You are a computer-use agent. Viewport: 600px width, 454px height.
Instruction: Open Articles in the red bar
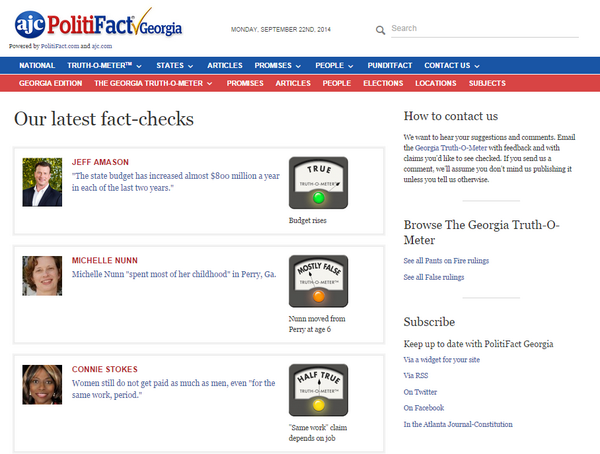click(x=293, y=83)
